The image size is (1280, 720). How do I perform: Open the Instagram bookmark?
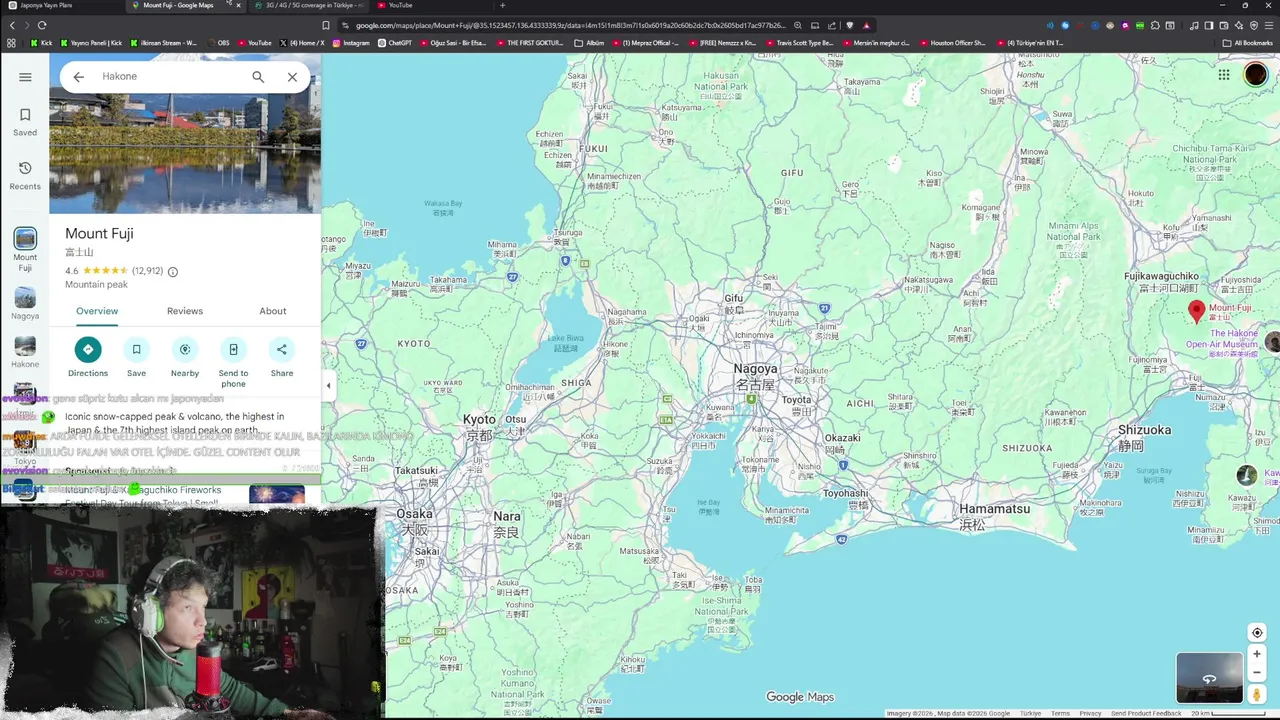351,43
